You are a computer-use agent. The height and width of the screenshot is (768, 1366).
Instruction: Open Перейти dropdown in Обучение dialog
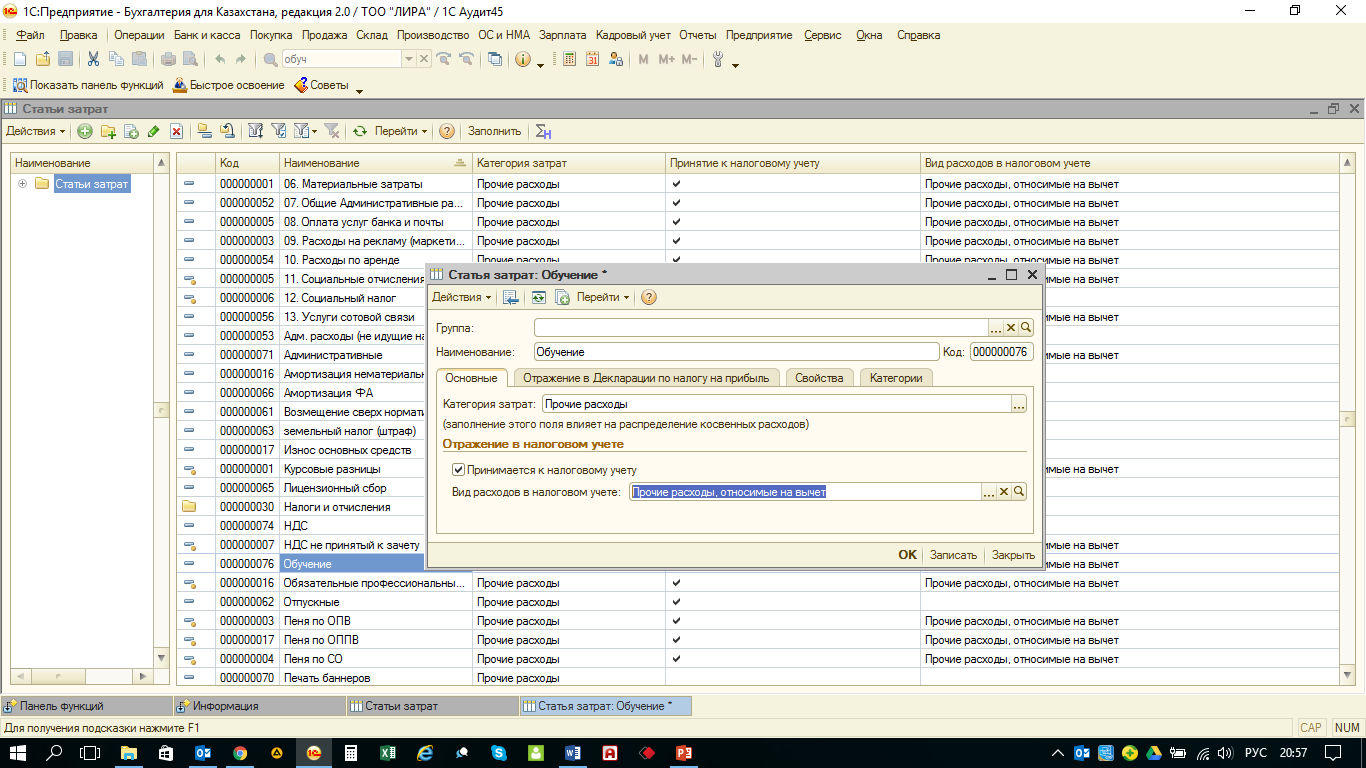(604, 297)
